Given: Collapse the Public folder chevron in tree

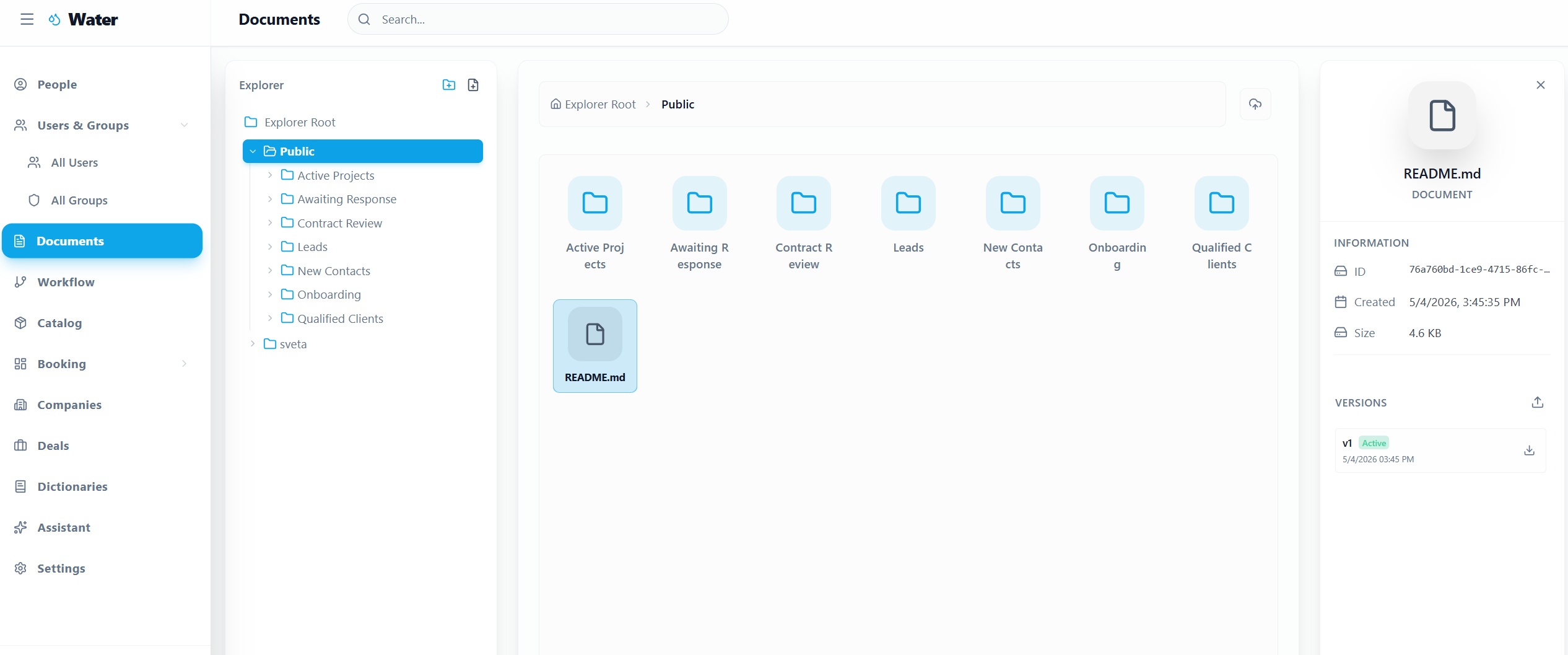Looking at the screenshot, I should pos(253,151).
